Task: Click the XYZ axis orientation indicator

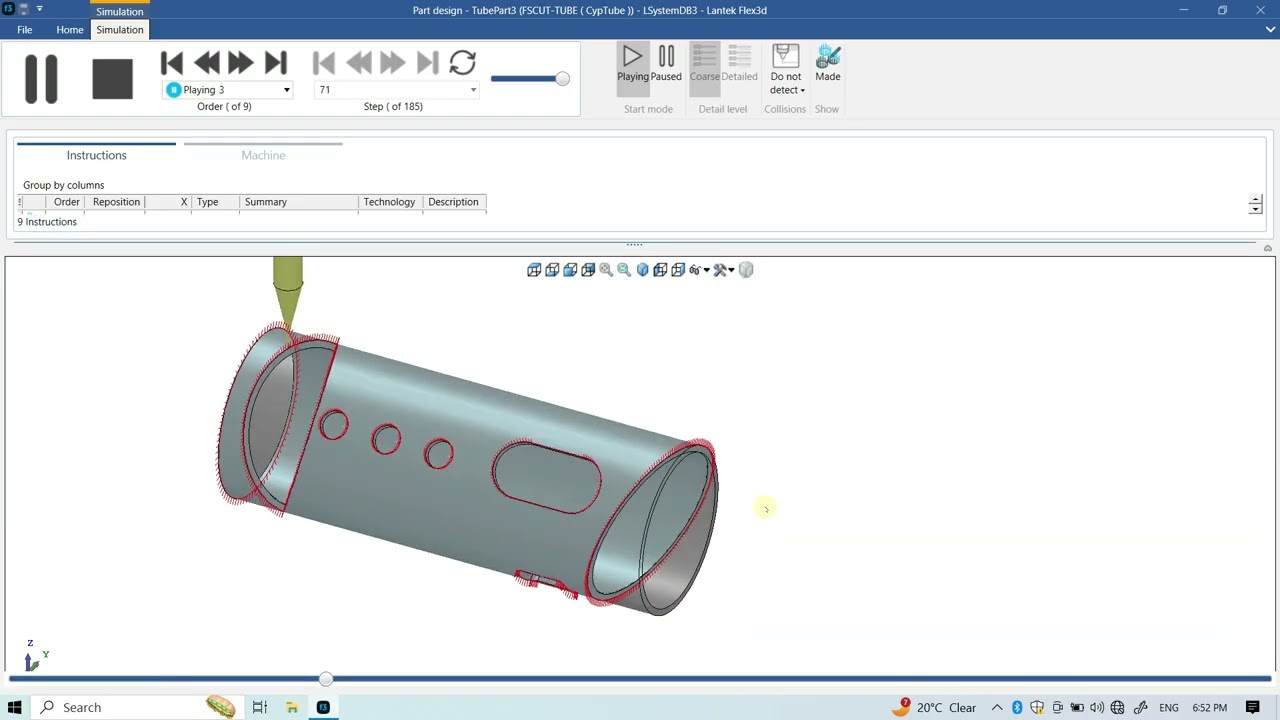Action: point(34,656)
